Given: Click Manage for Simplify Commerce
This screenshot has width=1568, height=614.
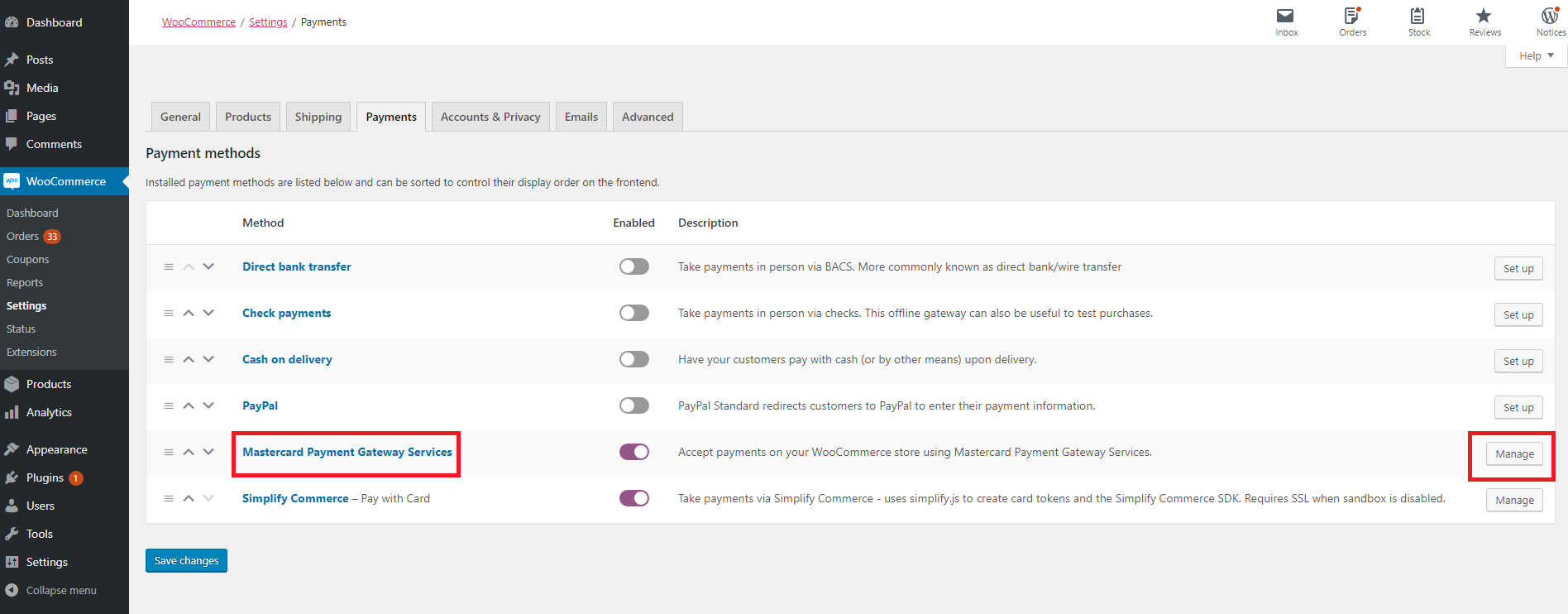Looking at the screenshot, I should point(1514,500).
